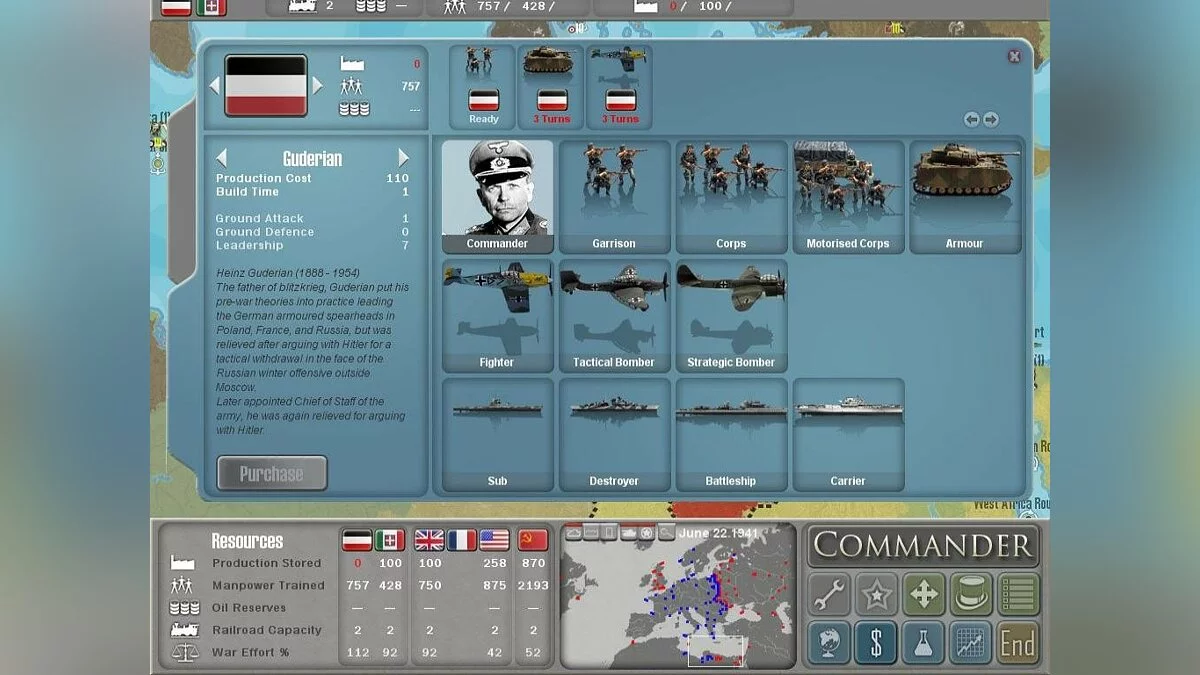Click the star upgrade button
1200x675 pixels.
(x=876, y=595)
